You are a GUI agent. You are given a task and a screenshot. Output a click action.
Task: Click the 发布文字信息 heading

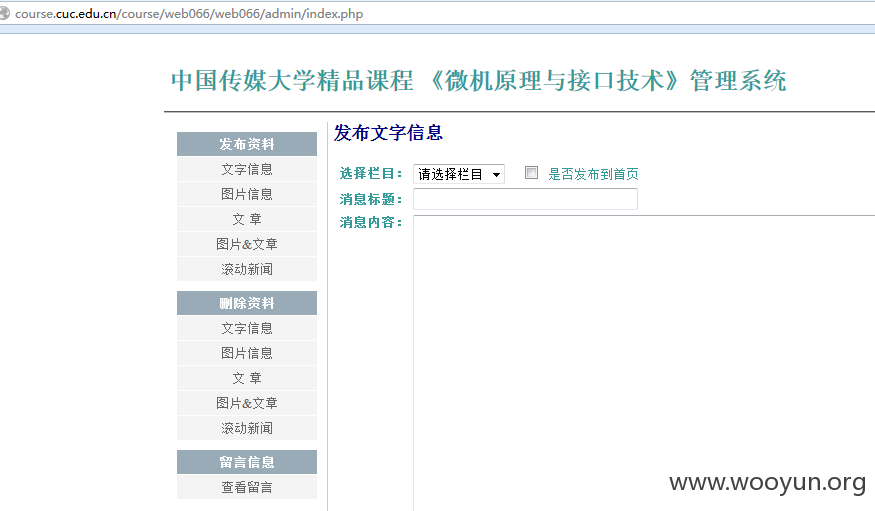click(x=388, y=133)
